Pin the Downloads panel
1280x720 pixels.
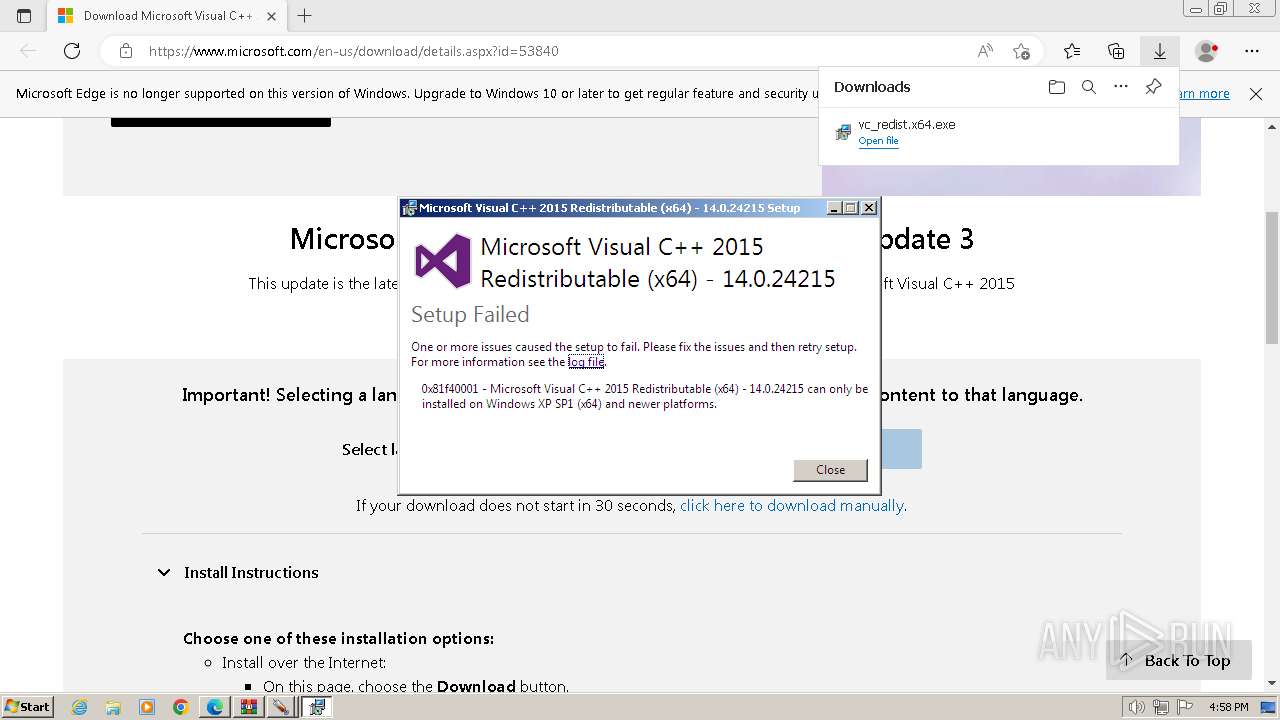point(1153,87)
